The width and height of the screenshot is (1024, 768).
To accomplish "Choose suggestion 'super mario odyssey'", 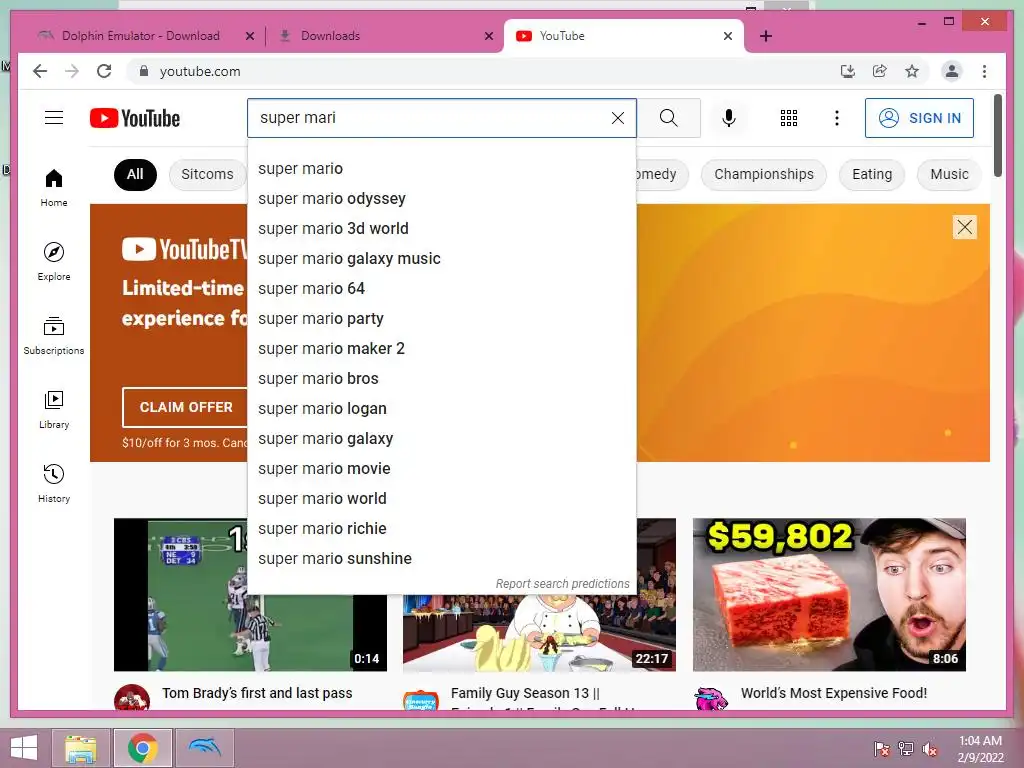I will coord(441,199).
